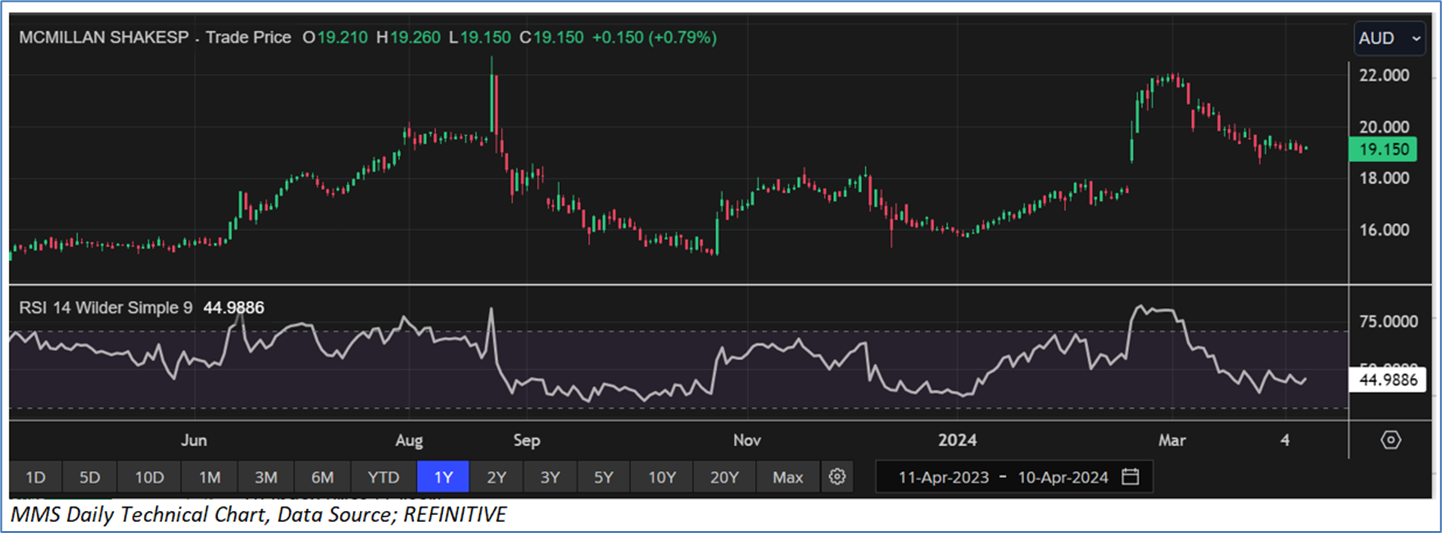This screenshot has width=1442, height=533.
Task: Click the +0.150 (+0.79%) change value
Action: pyautogui.click(x=654, y=38)
